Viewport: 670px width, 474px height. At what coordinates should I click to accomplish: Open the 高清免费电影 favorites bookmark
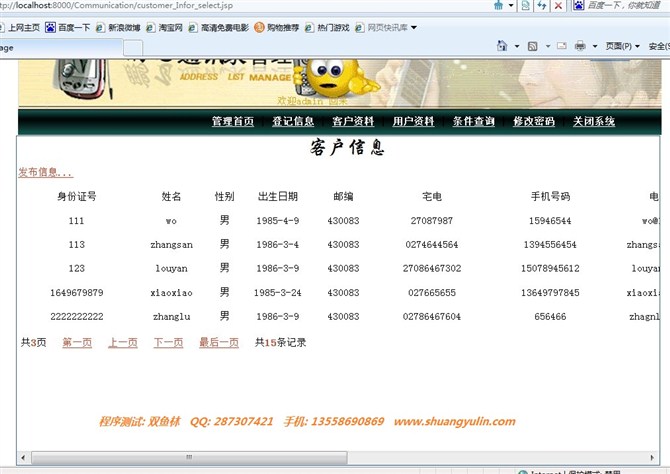[218, 28]
